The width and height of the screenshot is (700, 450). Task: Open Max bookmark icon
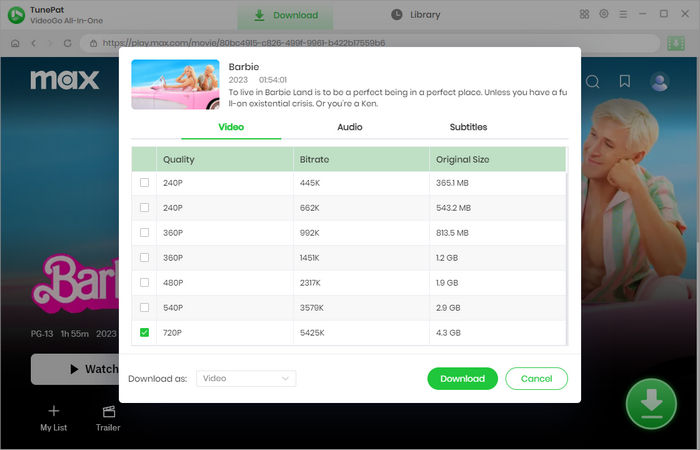[625, 81]
